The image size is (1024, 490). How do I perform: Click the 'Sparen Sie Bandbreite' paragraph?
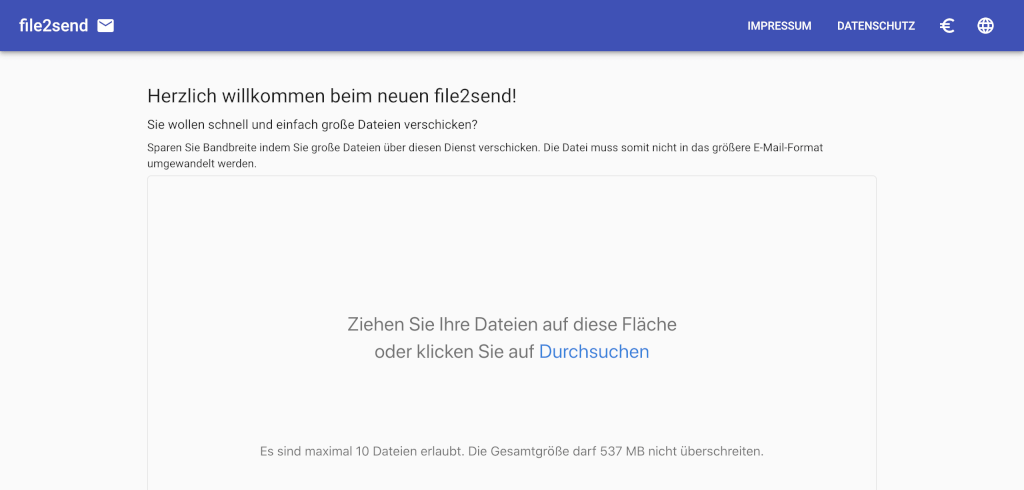pos(485,155)
